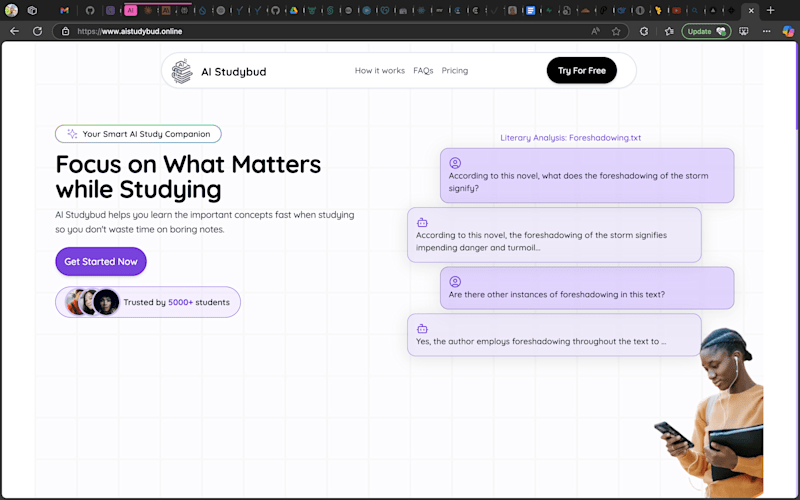Image resolution: width=800 pixels, height=500 pixels.
Task: Open the browser settings ellipsis menu
Action: (x=766, y=31)
